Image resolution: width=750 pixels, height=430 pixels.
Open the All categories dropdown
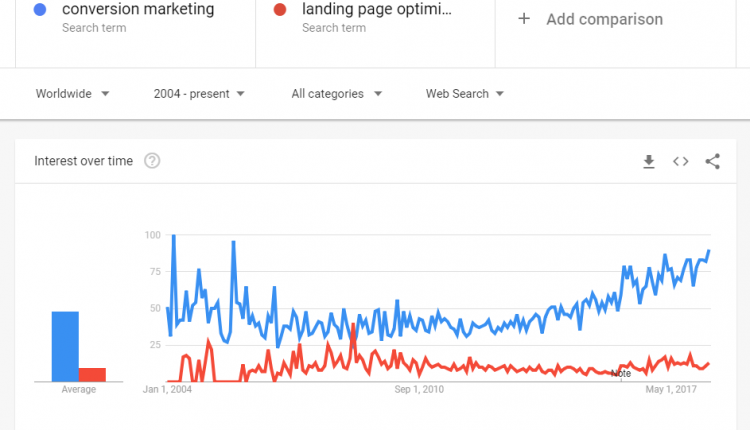click(336, 94)
